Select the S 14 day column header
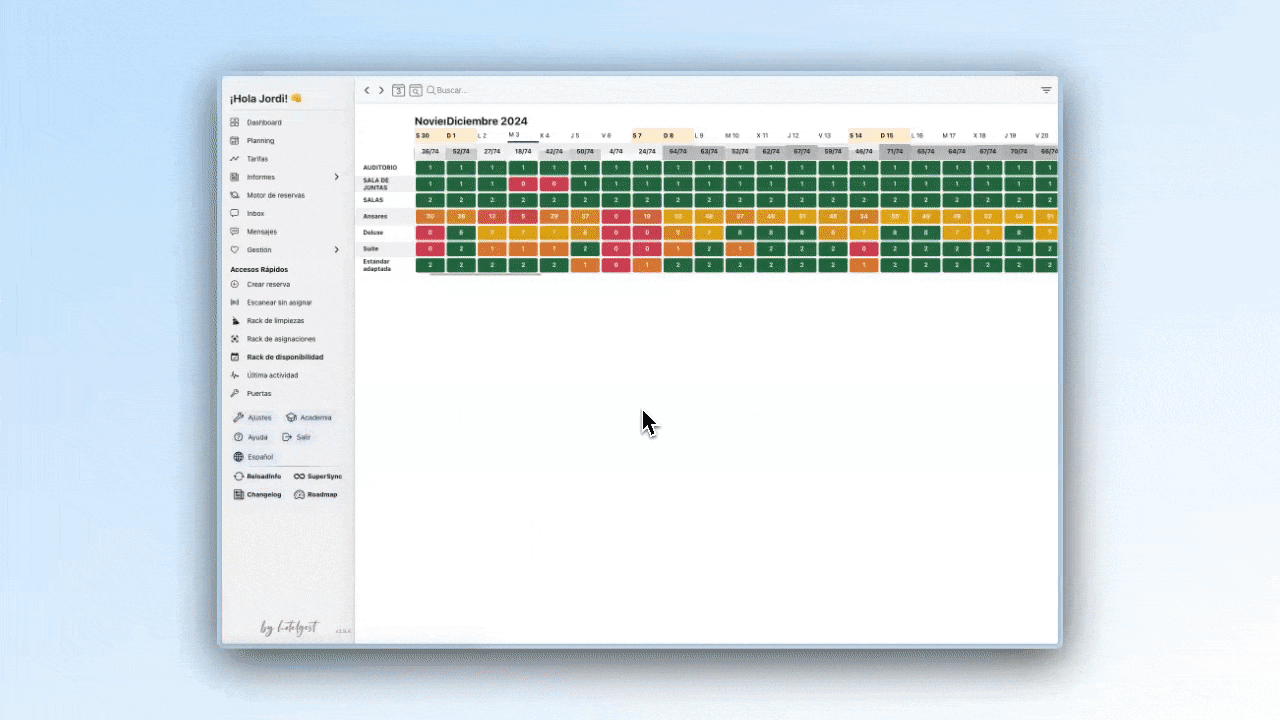 [x=857, y=135]
